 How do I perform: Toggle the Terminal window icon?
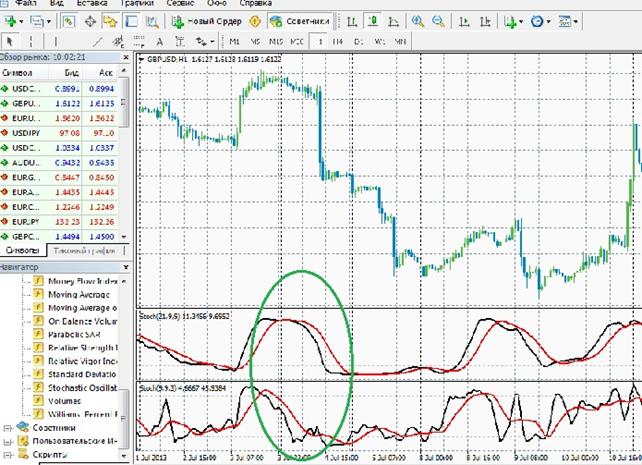point(131,21)
